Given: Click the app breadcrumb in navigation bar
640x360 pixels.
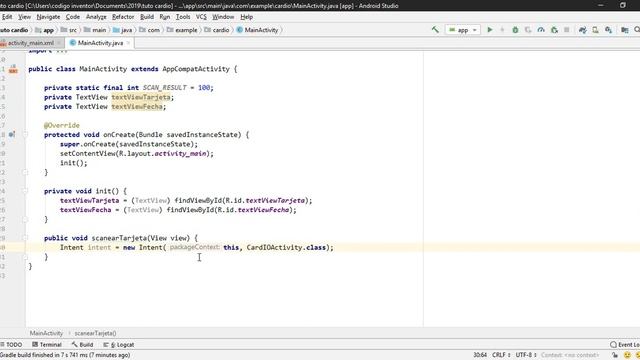Looking at the screenshot, I should coord(44,30).
